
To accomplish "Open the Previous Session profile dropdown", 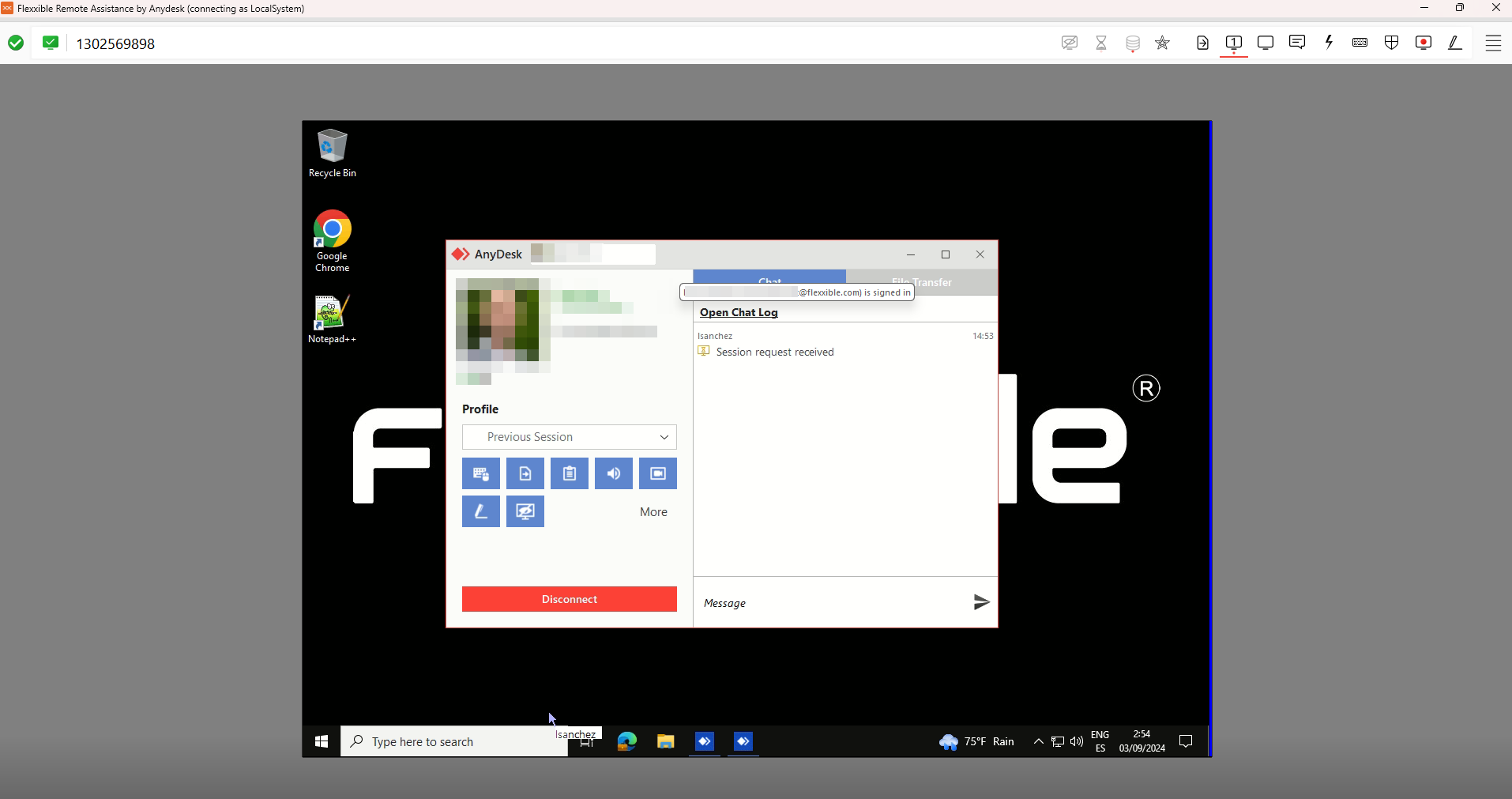I will tap(570, 437).
